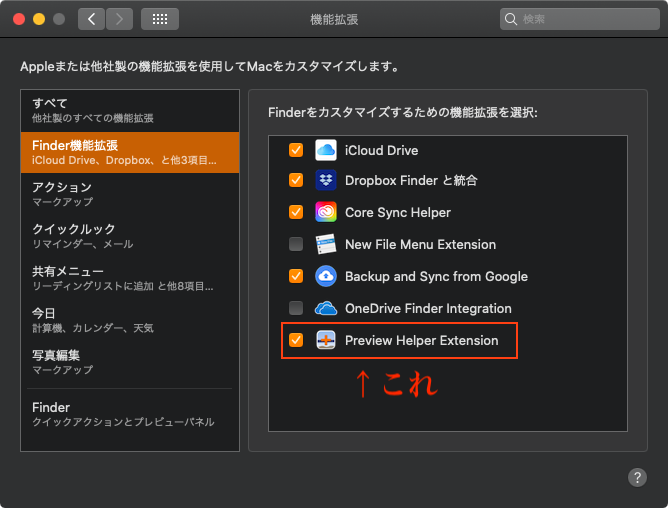
Task: Select 今日 in the sidebar
Action: click(130, 320)
